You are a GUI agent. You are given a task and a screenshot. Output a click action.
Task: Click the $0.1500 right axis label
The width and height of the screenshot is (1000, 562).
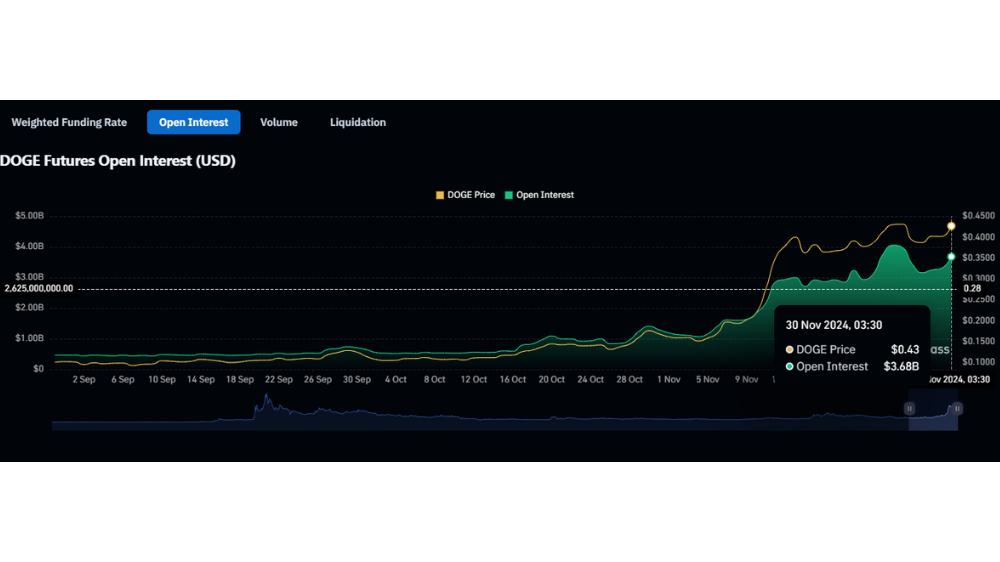[978, 341]
